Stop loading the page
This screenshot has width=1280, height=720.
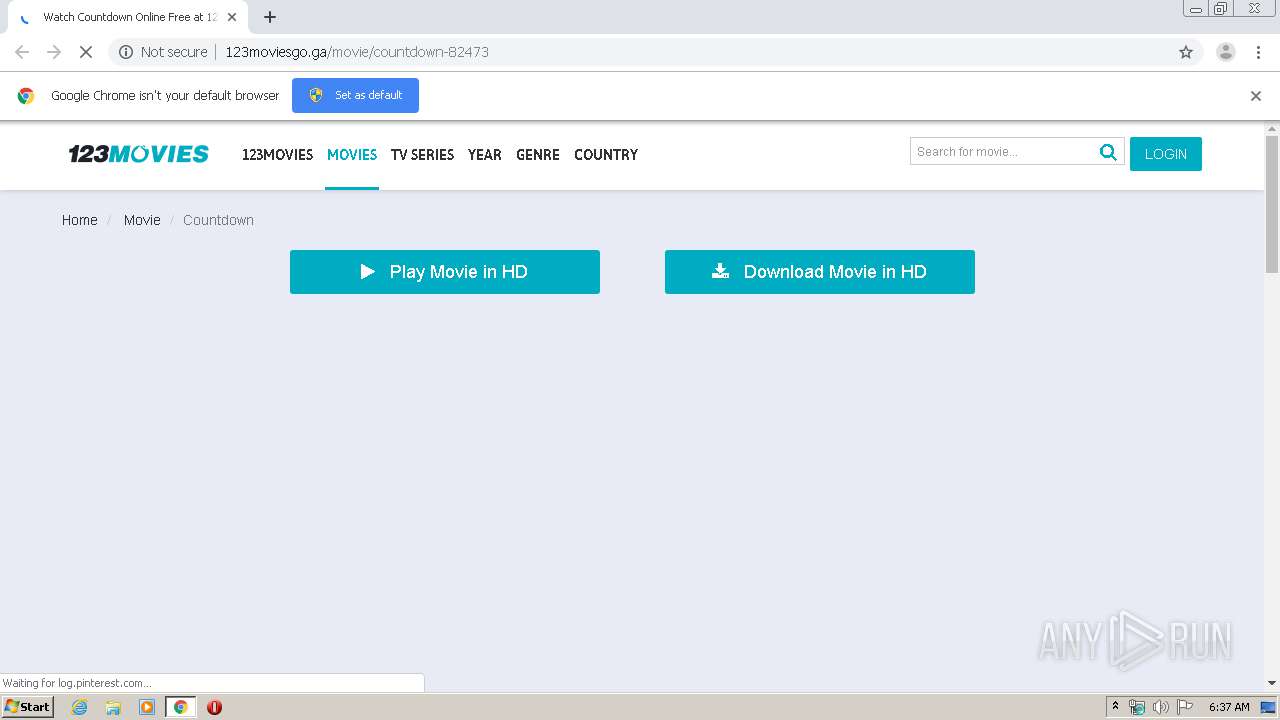(86, 52)
